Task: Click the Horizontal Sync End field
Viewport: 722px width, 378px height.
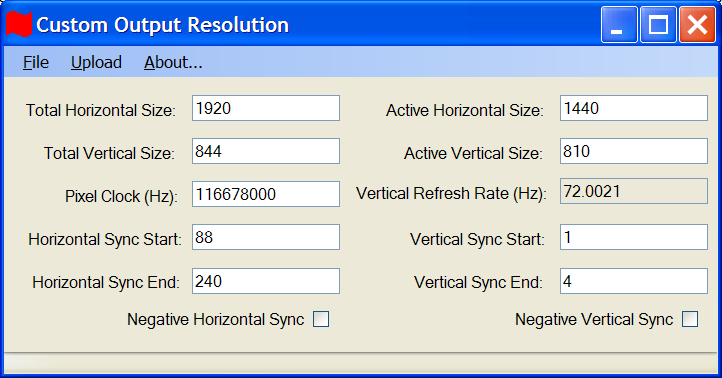Action: pos(266,281)
